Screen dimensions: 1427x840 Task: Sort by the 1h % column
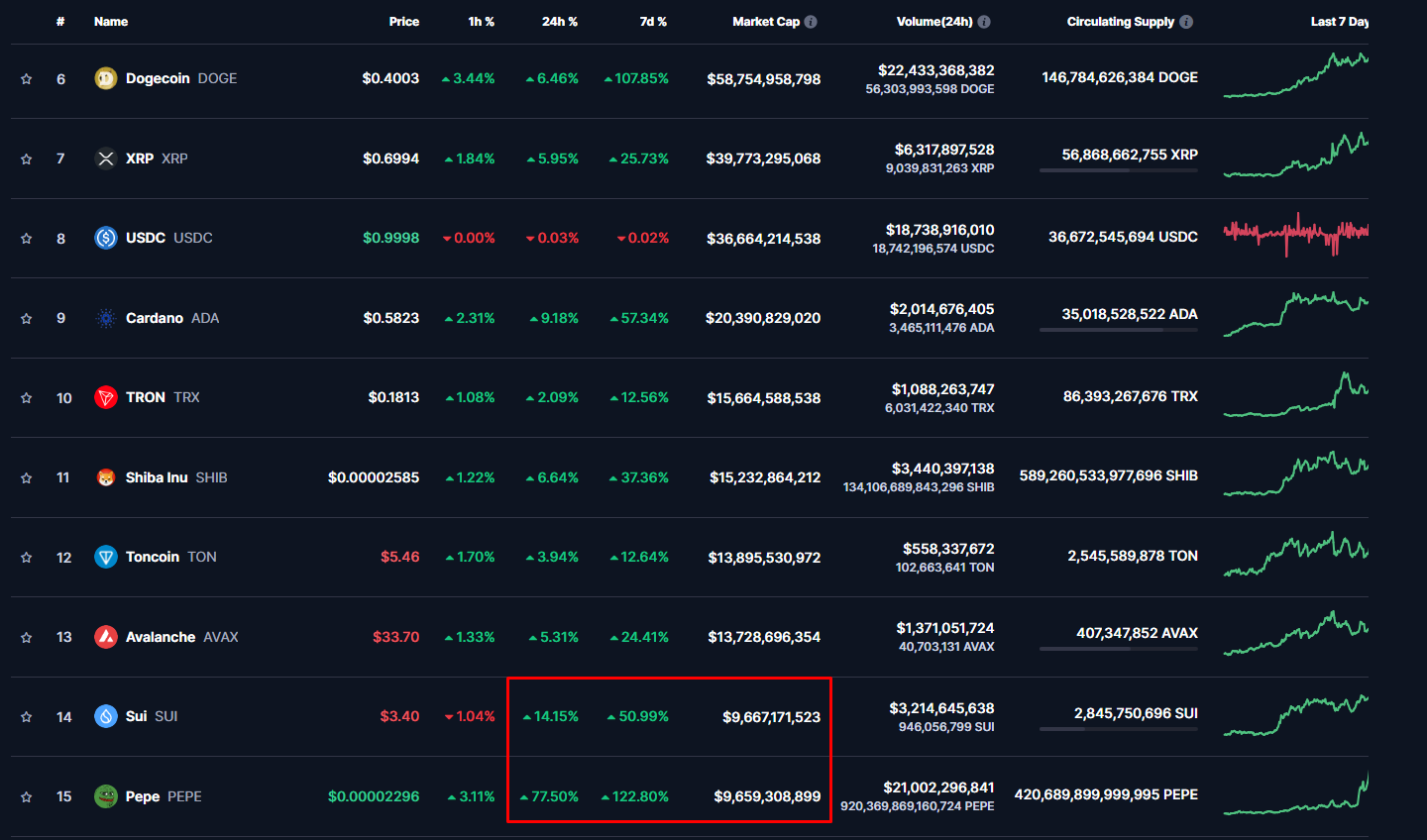482,22
